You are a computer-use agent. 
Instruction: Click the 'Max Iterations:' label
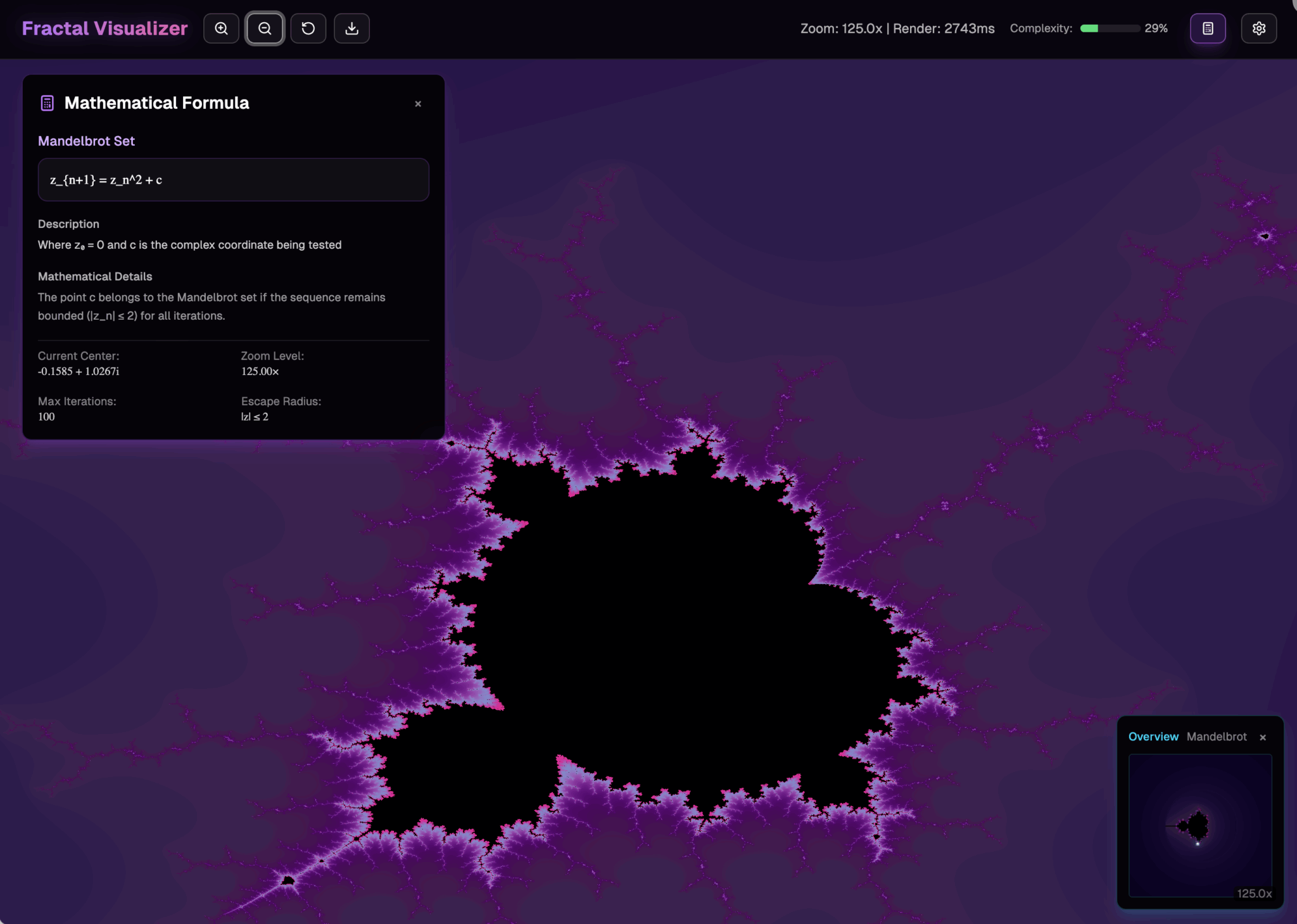[x=77, y=402]
